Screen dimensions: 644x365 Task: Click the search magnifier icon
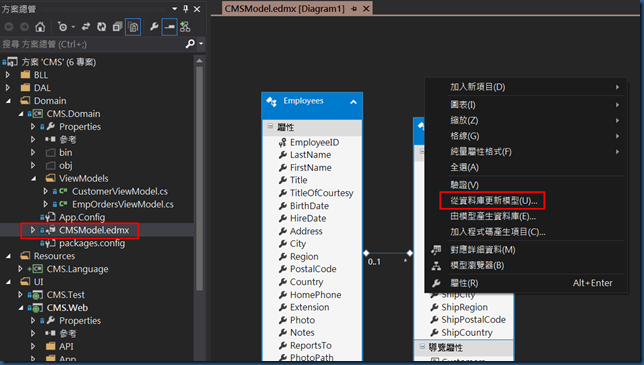190,44
